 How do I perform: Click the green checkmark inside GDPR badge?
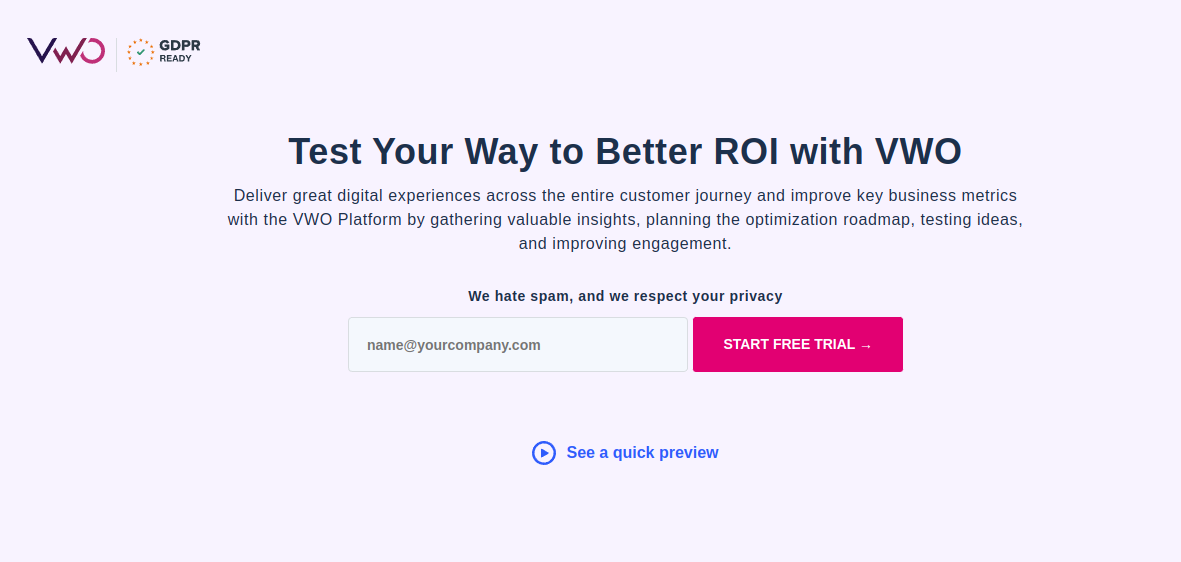click(141, 52)
